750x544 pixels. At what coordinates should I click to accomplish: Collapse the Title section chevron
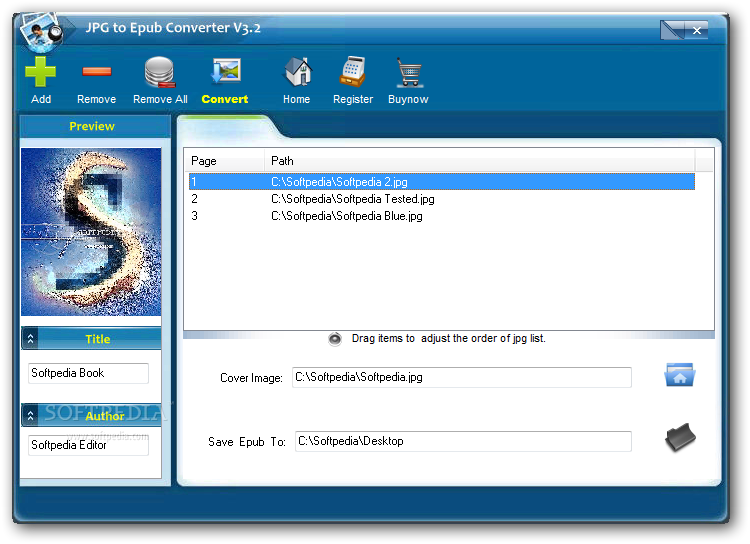[x=31, y=339]
